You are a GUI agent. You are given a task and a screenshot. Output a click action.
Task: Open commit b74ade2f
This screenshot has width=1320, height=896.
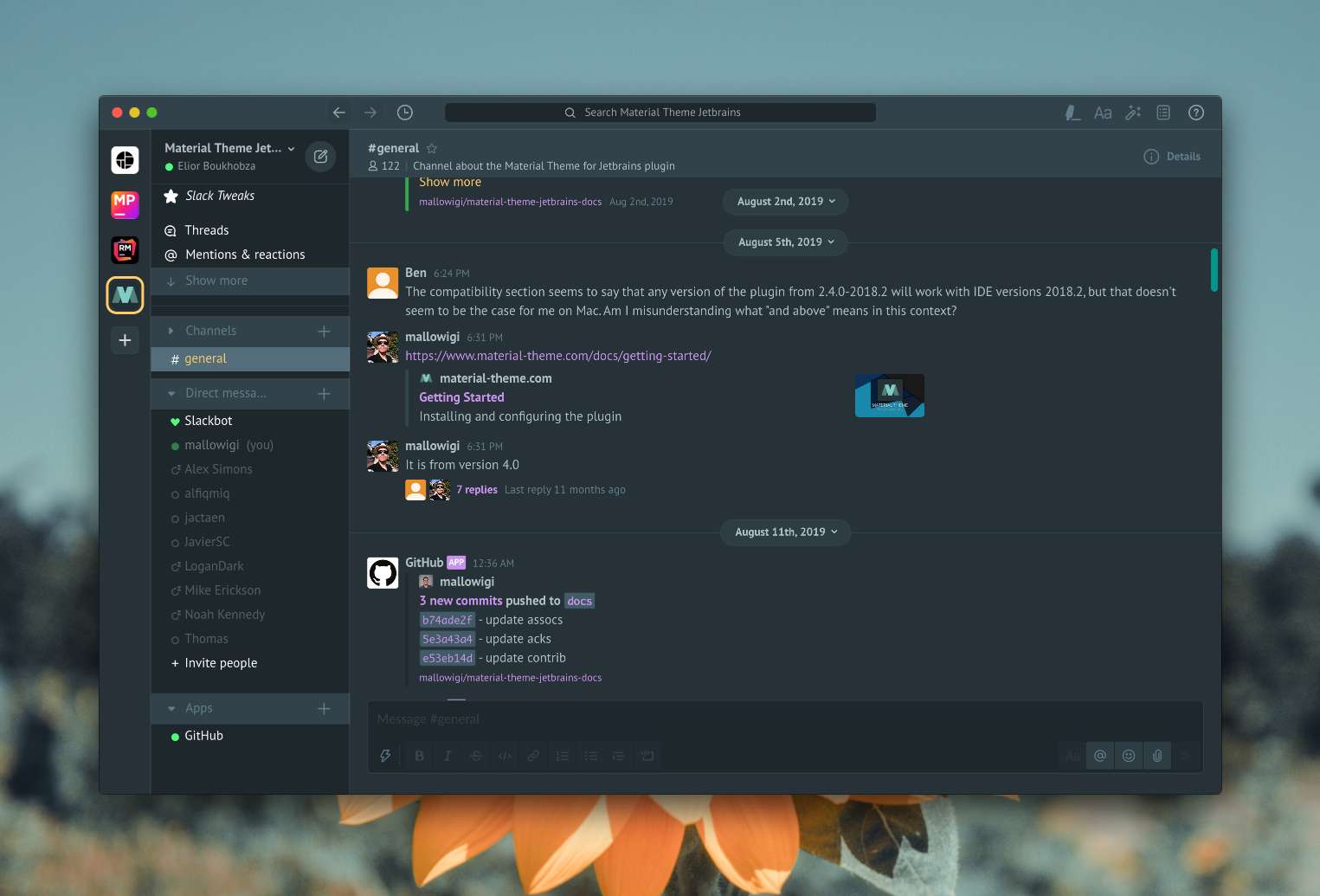(x=448, y=620)
